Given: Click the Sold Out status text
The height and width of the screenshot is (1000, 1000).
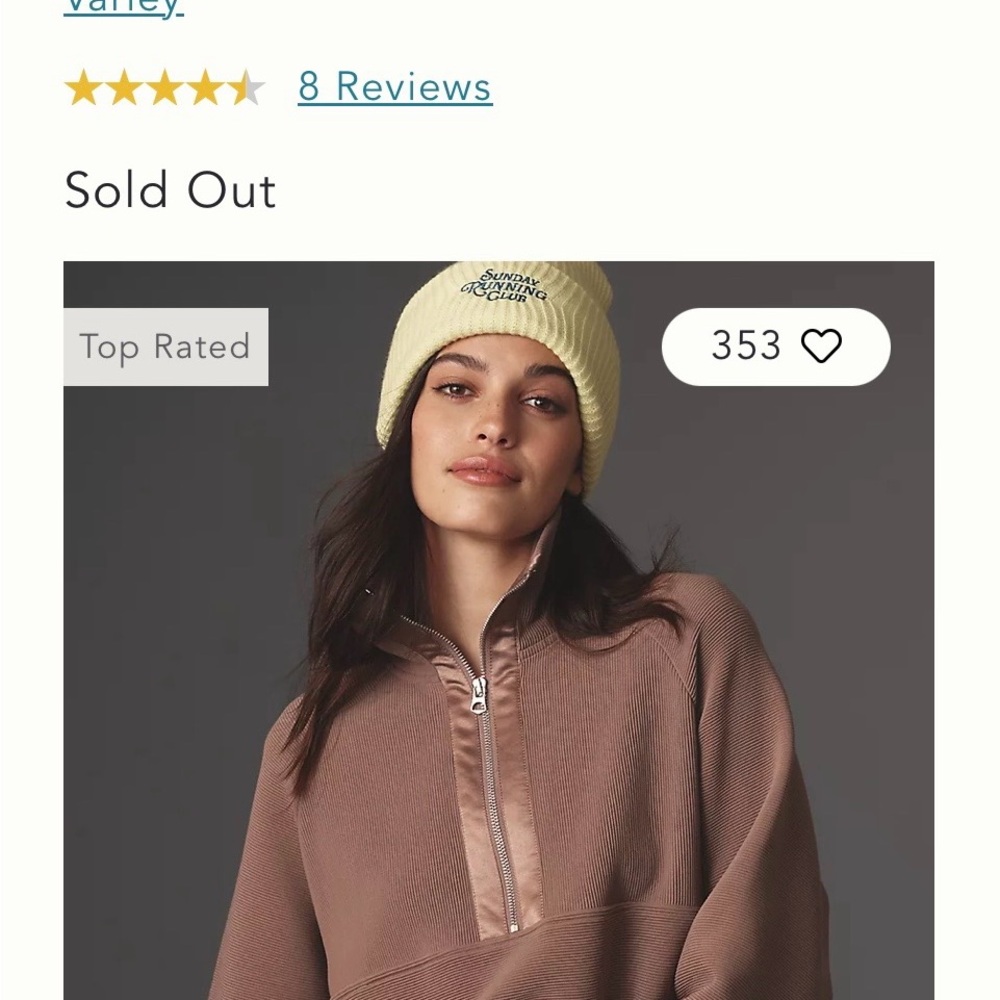Looking at the screenshot, I should (170, 190).
